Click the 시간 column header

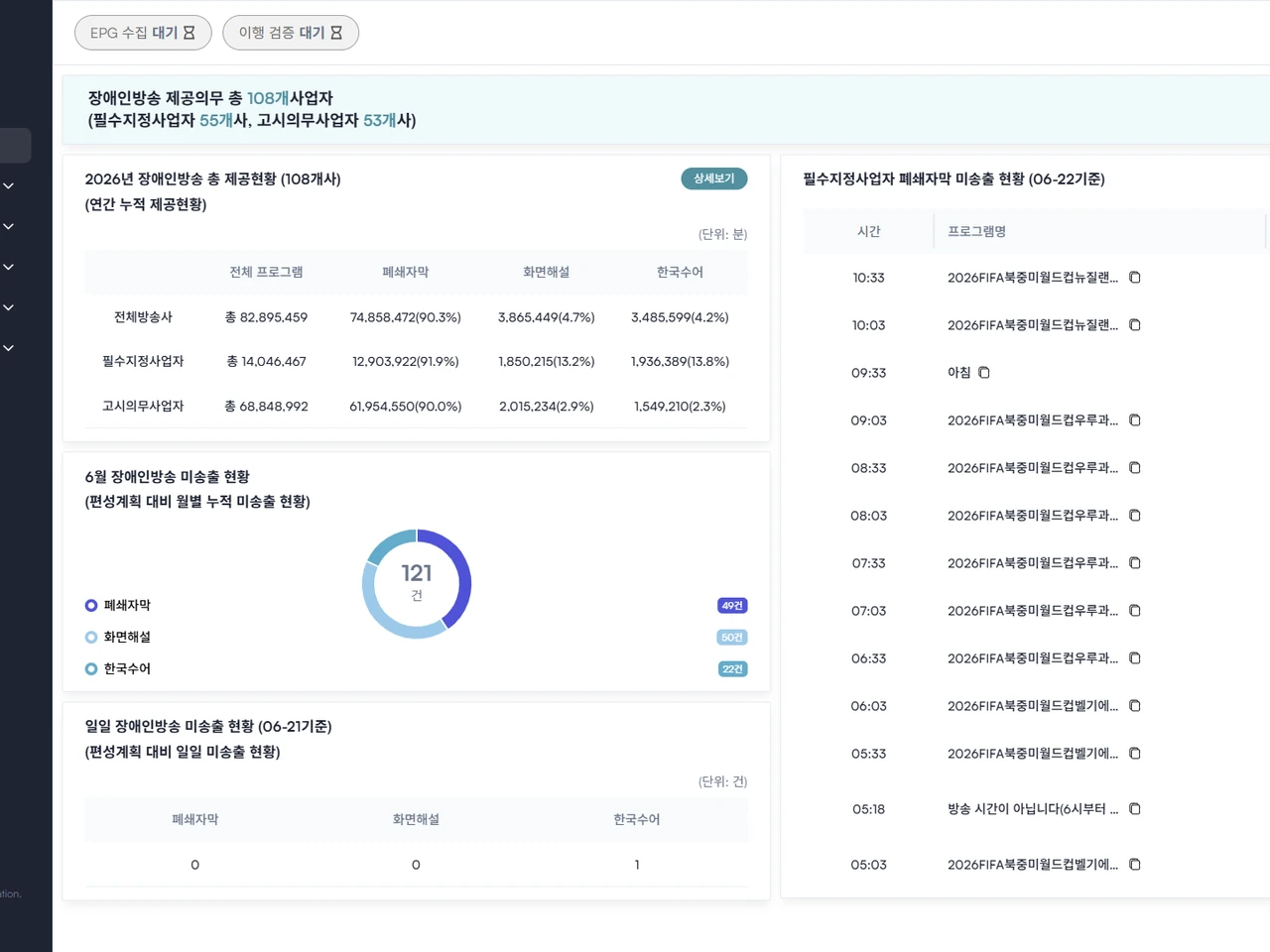[869, 231]
